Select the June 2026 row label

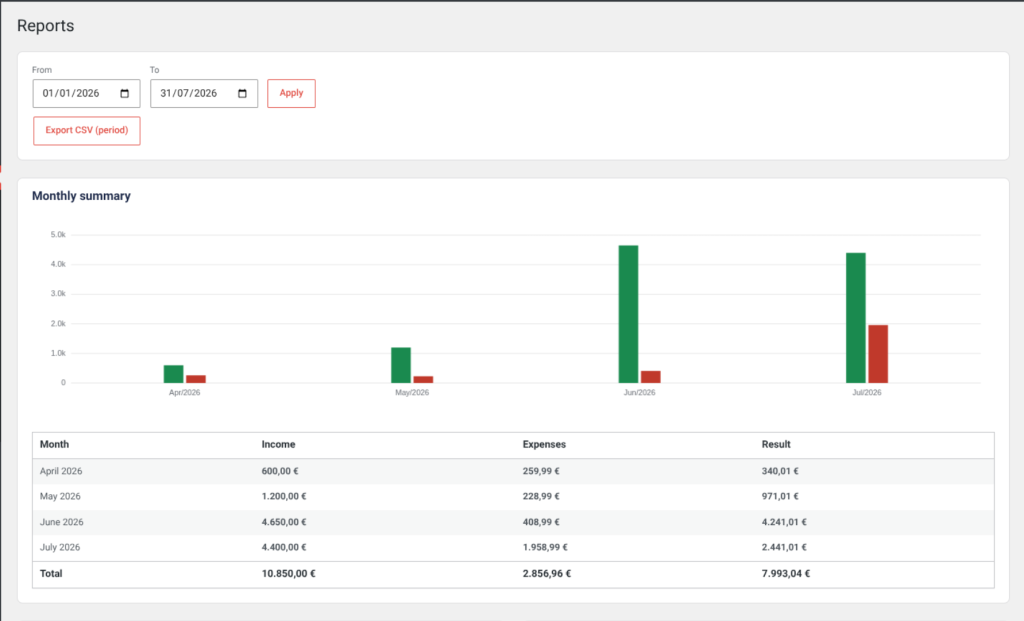(x=61, y=522)
